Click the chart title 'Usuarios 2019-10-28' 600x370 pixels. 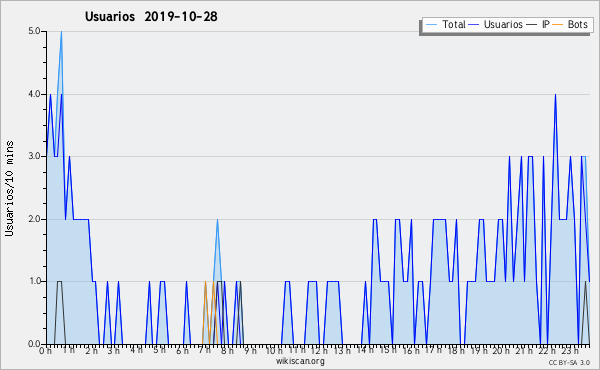tap(151, 16)
